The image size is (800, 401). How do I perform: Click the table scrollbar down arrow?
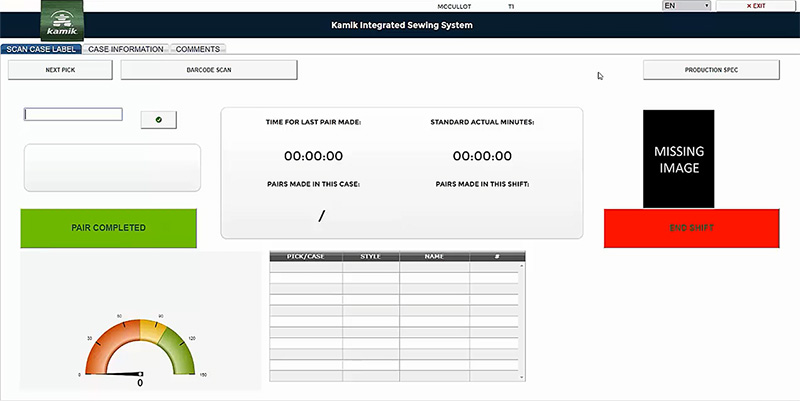pos(521,377)
